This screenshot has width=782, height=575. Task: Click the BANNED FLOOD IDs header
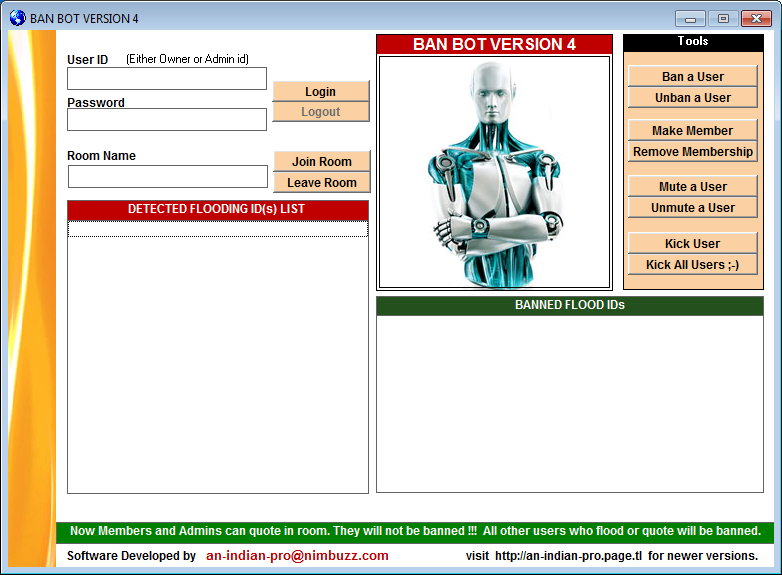tap(570, 305)
